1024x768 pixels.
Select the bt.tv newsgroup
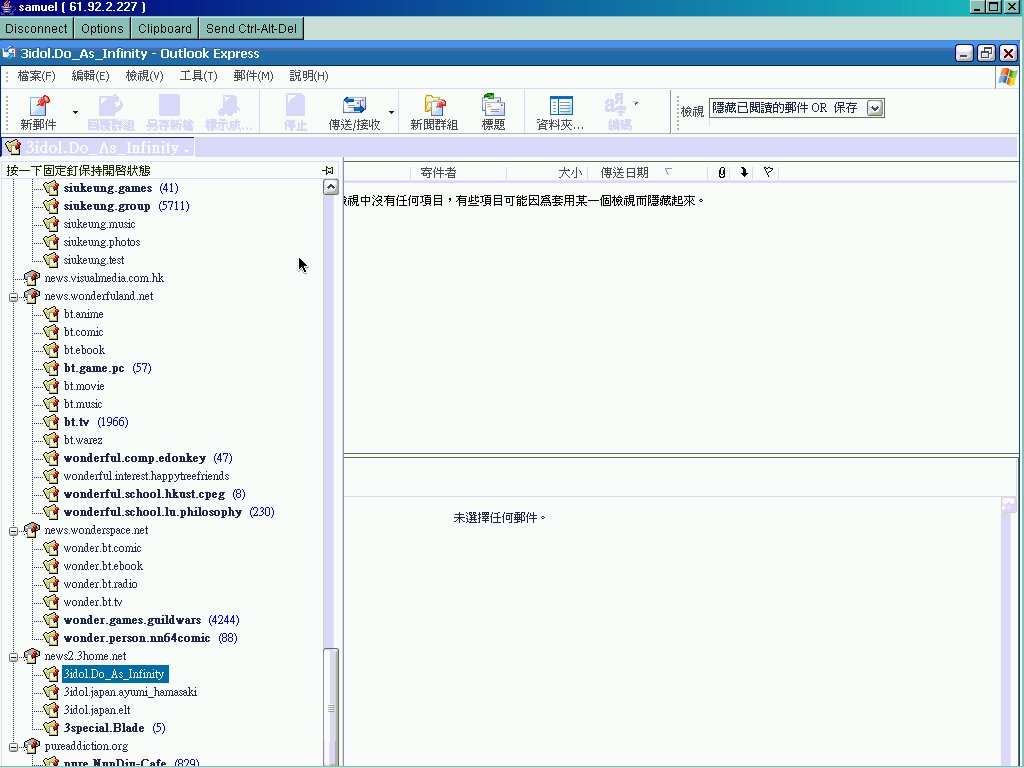[76, 422]
